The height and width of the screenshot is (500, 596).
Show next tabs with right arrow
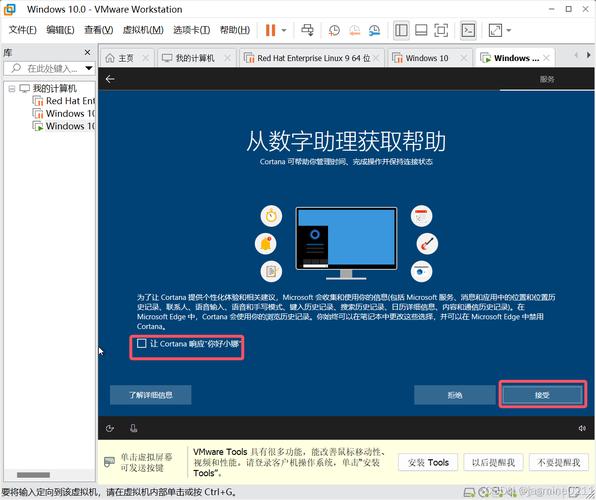click(x=588, y=55)
